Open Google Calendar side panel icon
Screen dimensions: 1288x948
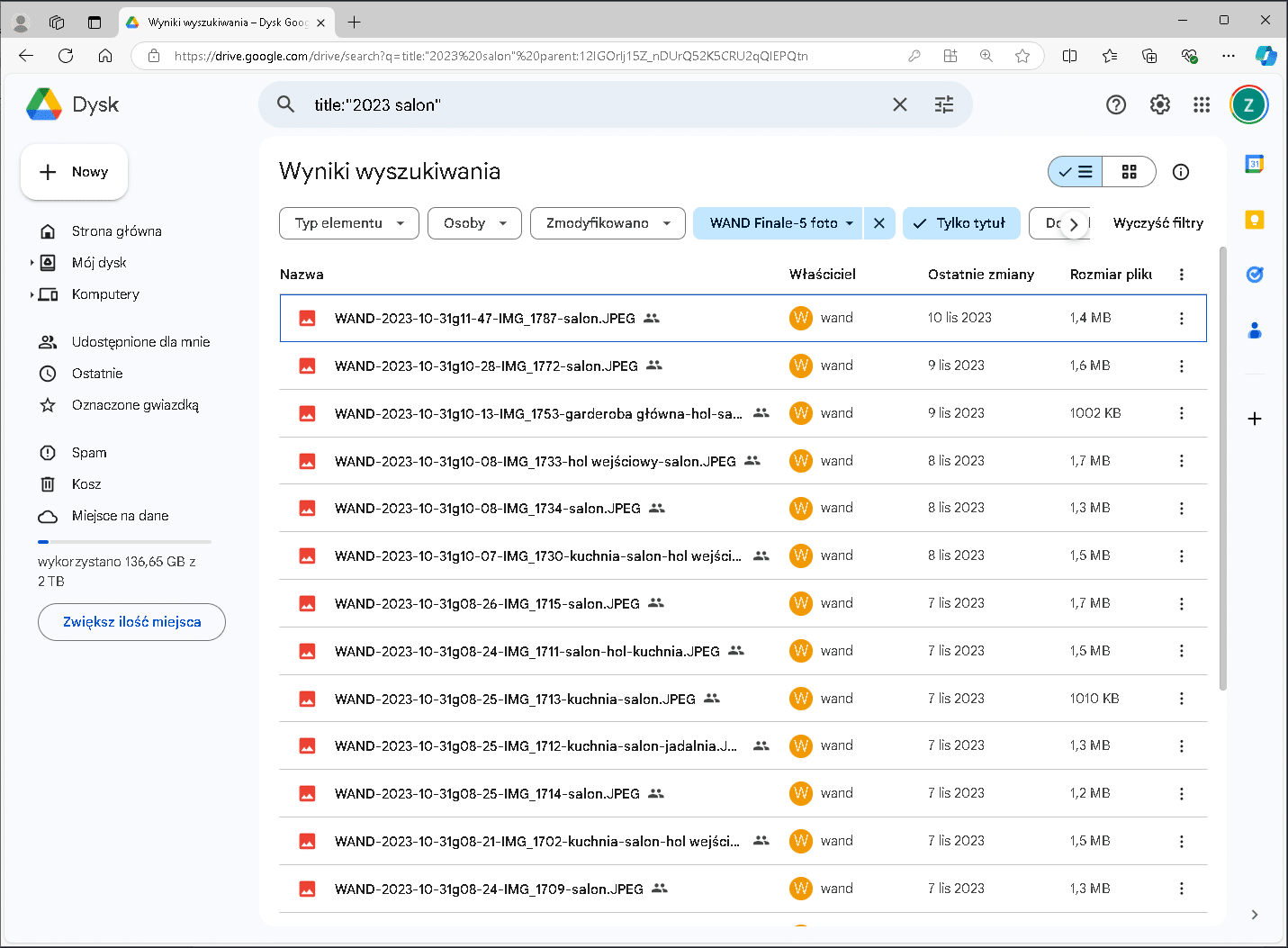(x=1254, y=164)
